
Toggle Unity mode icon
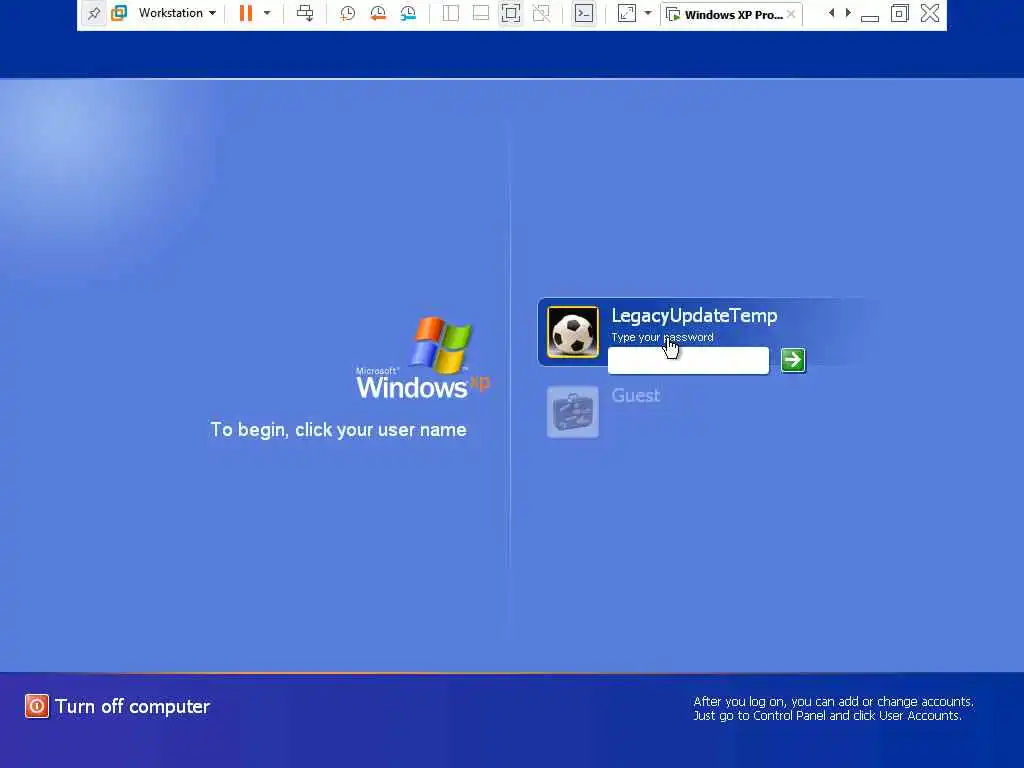point(541,13)
